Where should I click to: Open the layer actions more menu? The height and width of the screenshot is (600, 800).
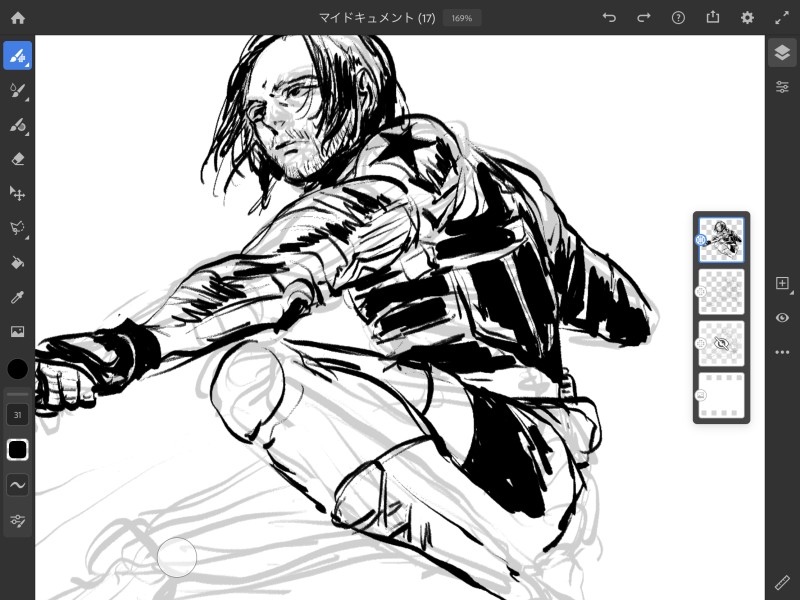tap(782, 352)
